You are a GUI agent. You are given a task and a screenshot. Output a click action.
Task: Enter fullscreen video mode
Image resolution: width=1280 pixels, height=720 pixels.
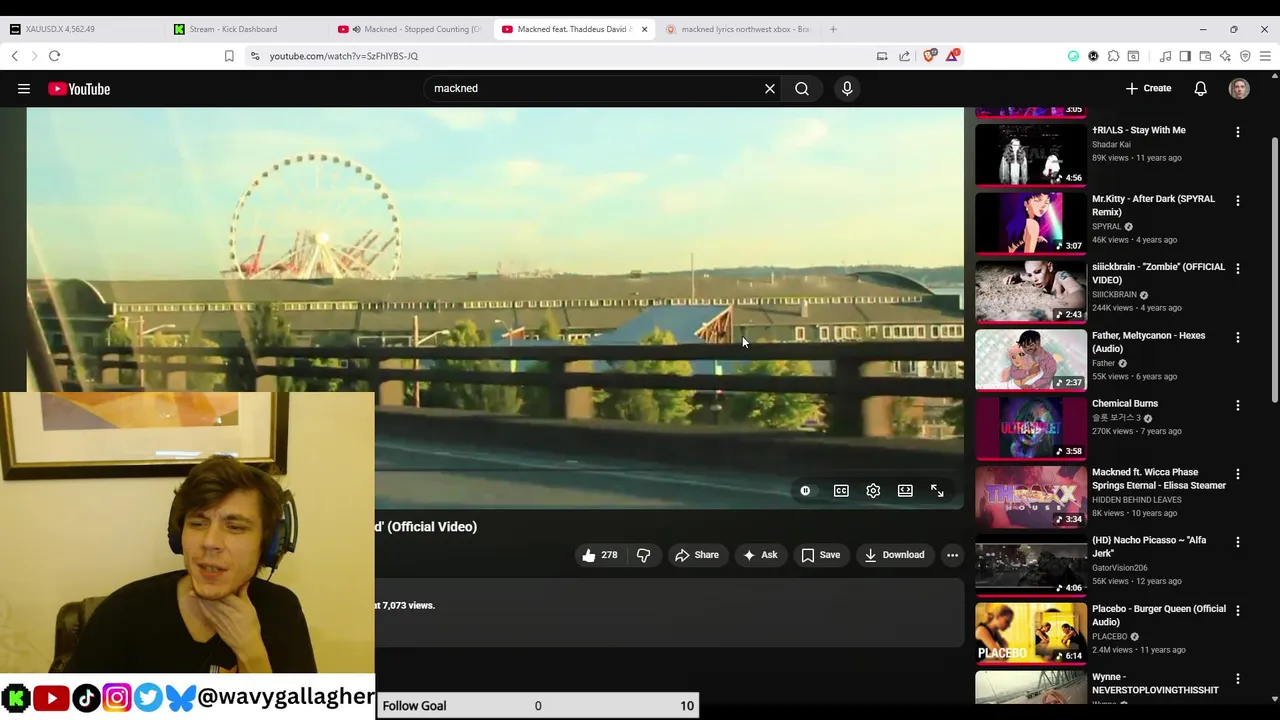[937, 491]
